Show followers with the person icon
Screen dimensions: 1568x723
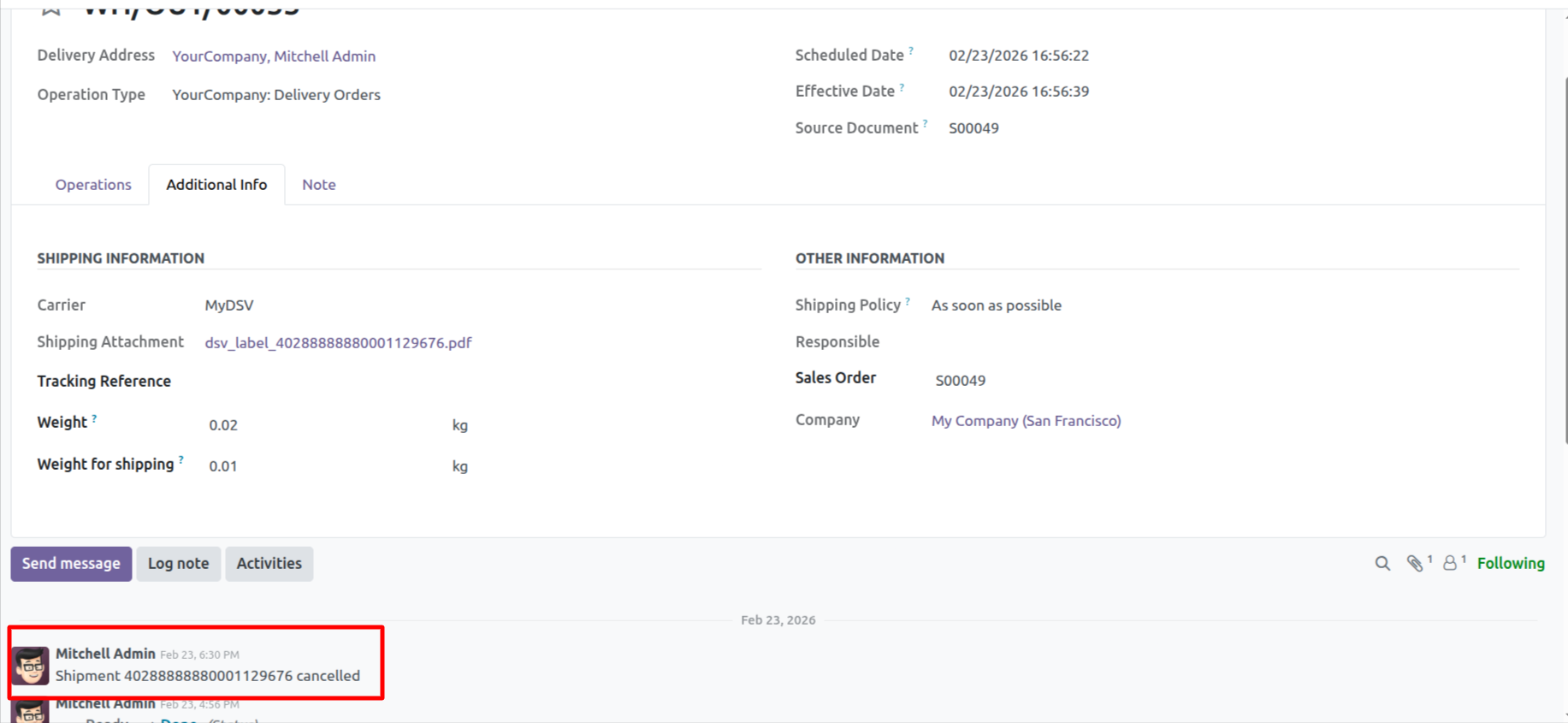pyautogui.click(x=1450, y=564)
